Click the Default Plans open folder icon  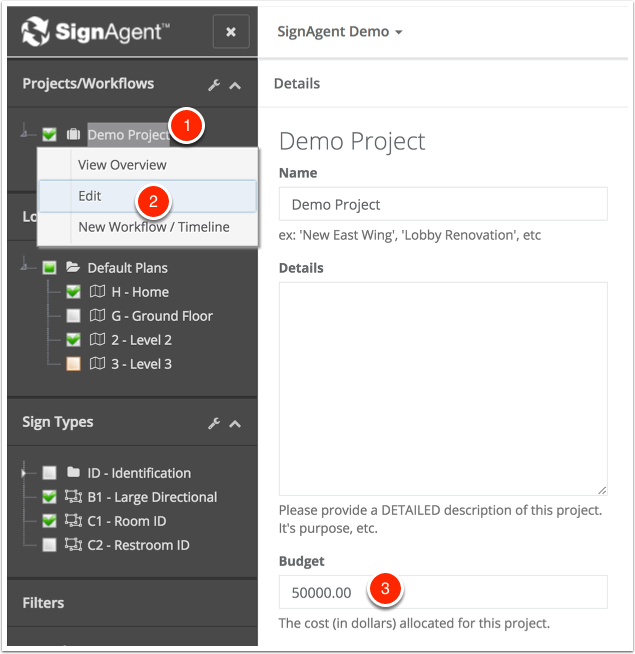[73, 267]
